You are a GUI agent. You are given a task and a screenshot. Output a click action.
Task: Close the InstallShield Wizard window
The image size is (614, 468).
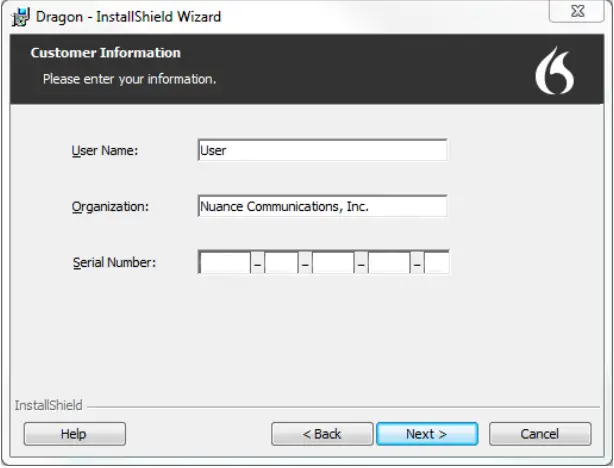(x=577, y=11)
